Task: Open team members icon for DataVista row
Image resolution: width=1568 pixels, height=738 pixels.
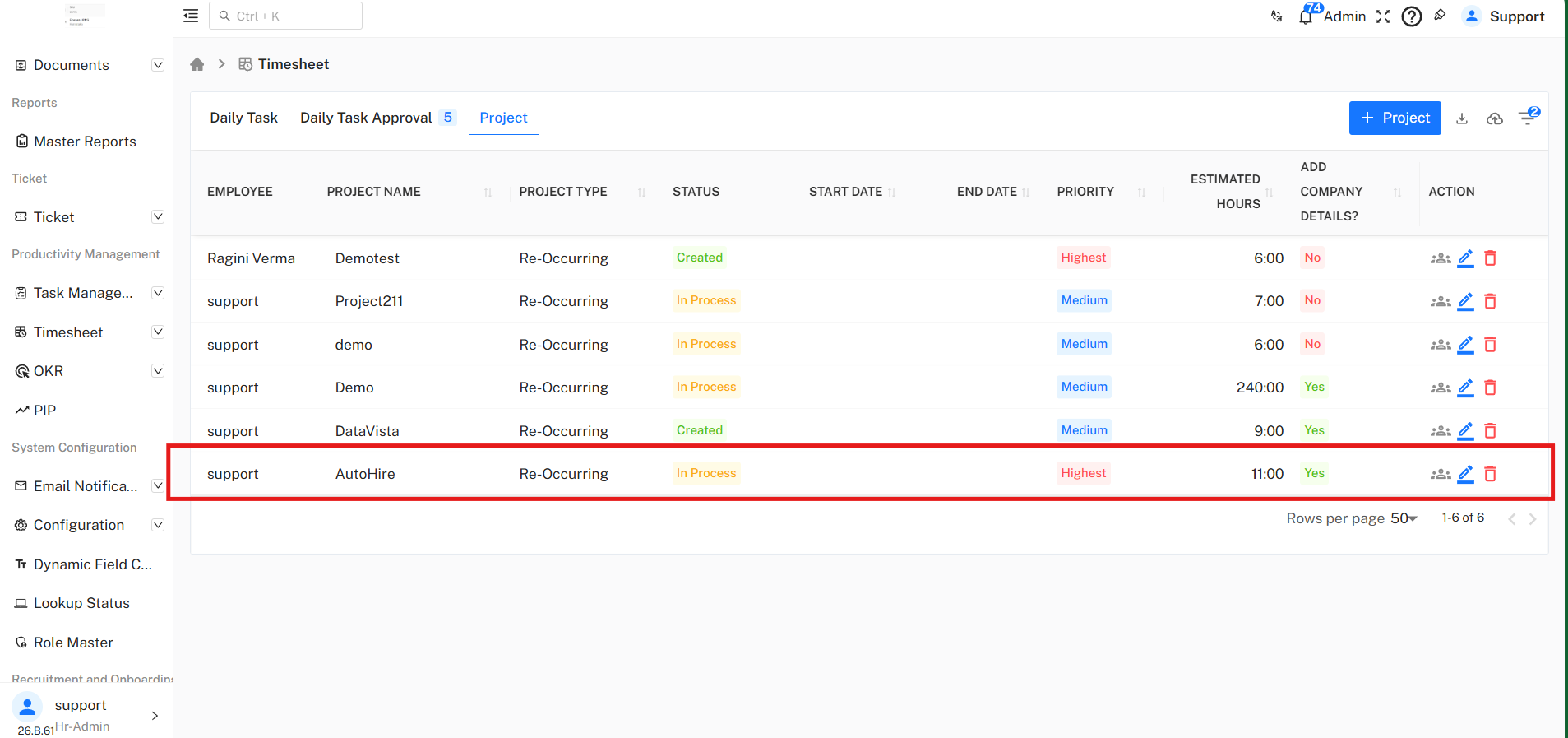Action: click(1441, 431)
